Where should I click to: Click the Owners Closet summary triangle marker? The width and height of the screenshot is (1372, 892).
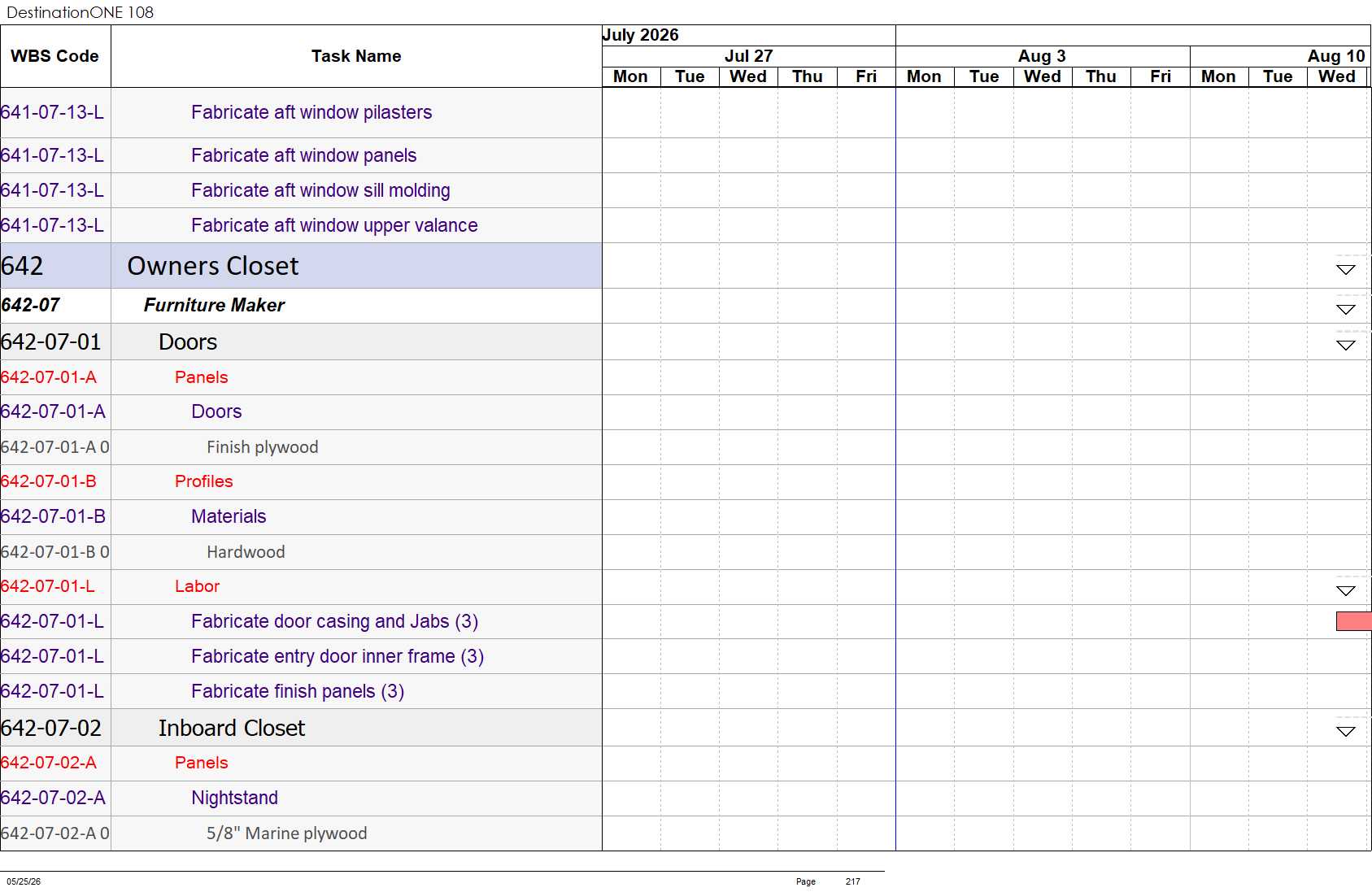(1346, 270)
